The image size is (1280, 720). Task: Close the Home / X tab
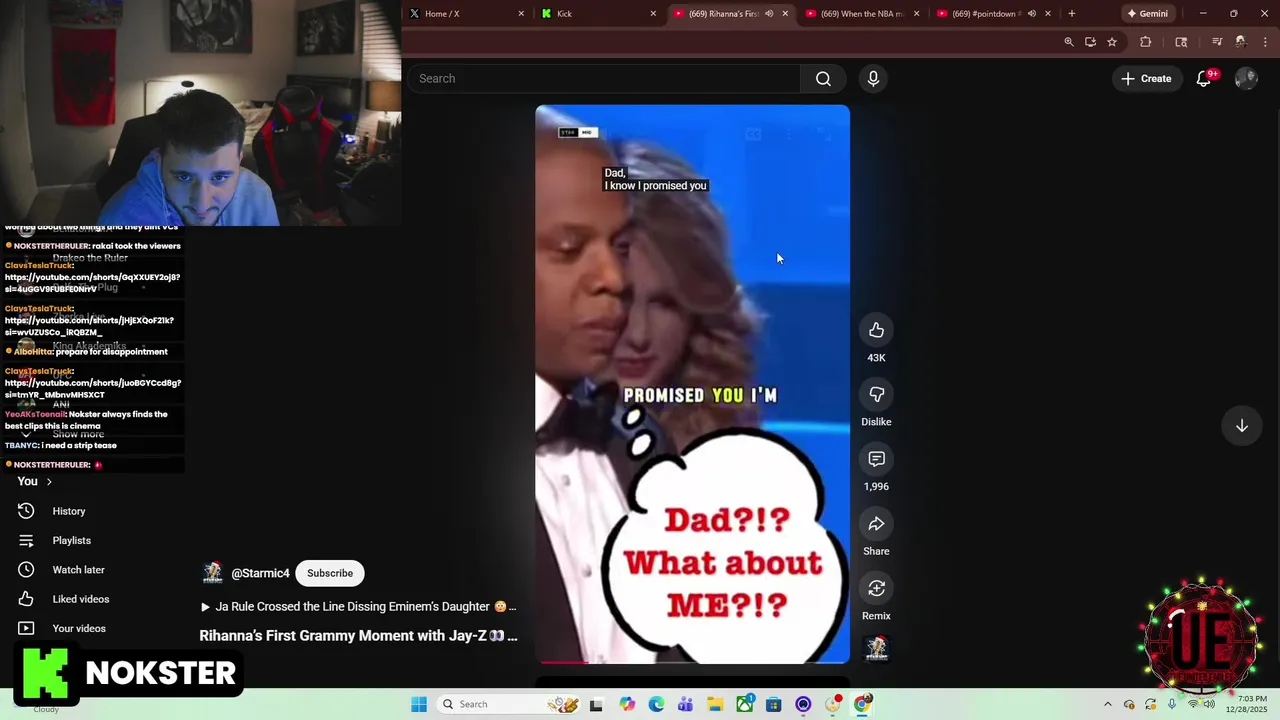click(521, 14)
